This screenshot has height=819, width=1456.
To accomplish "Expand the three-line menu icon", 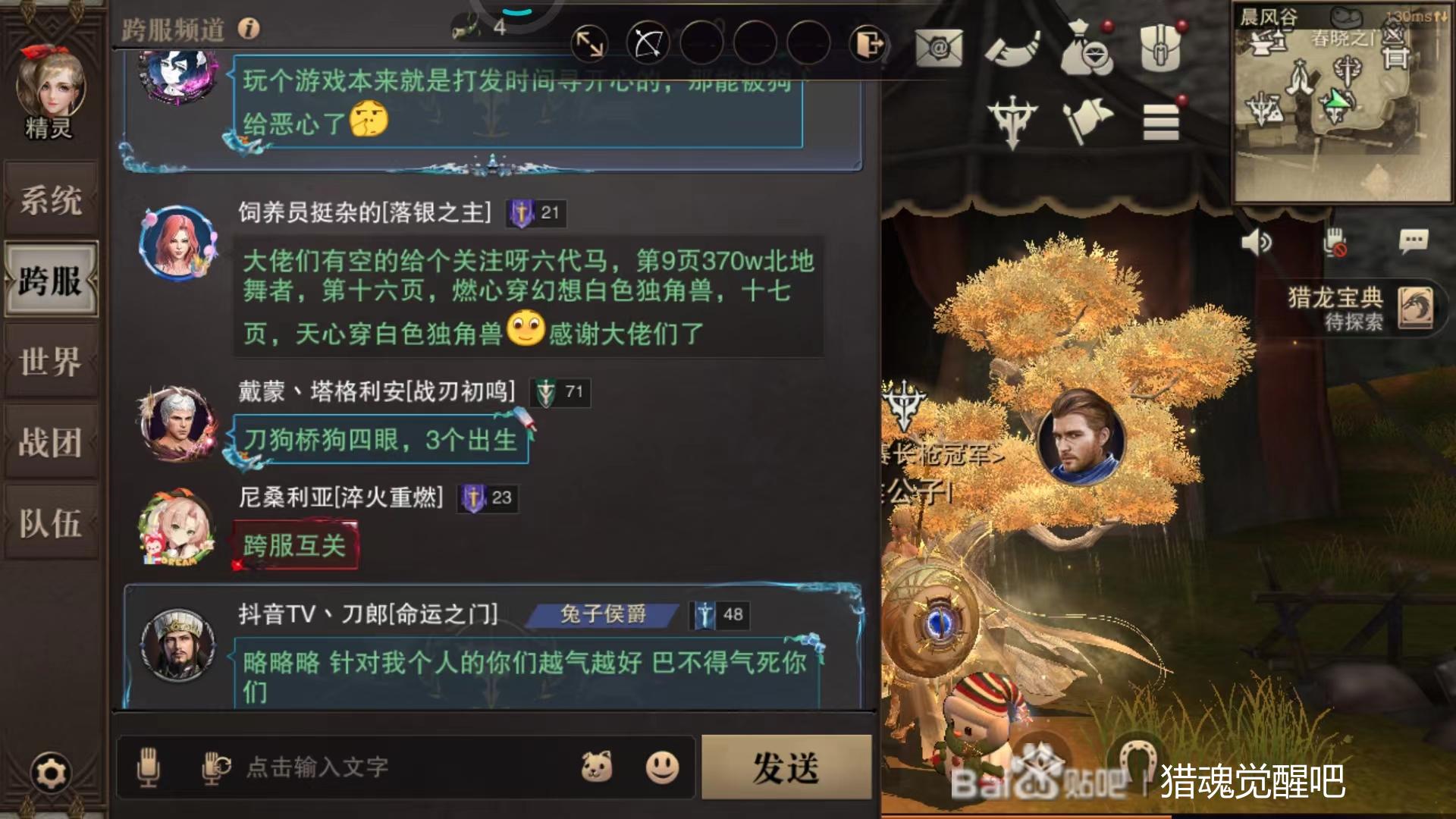I will click(x=1161, y=121).
